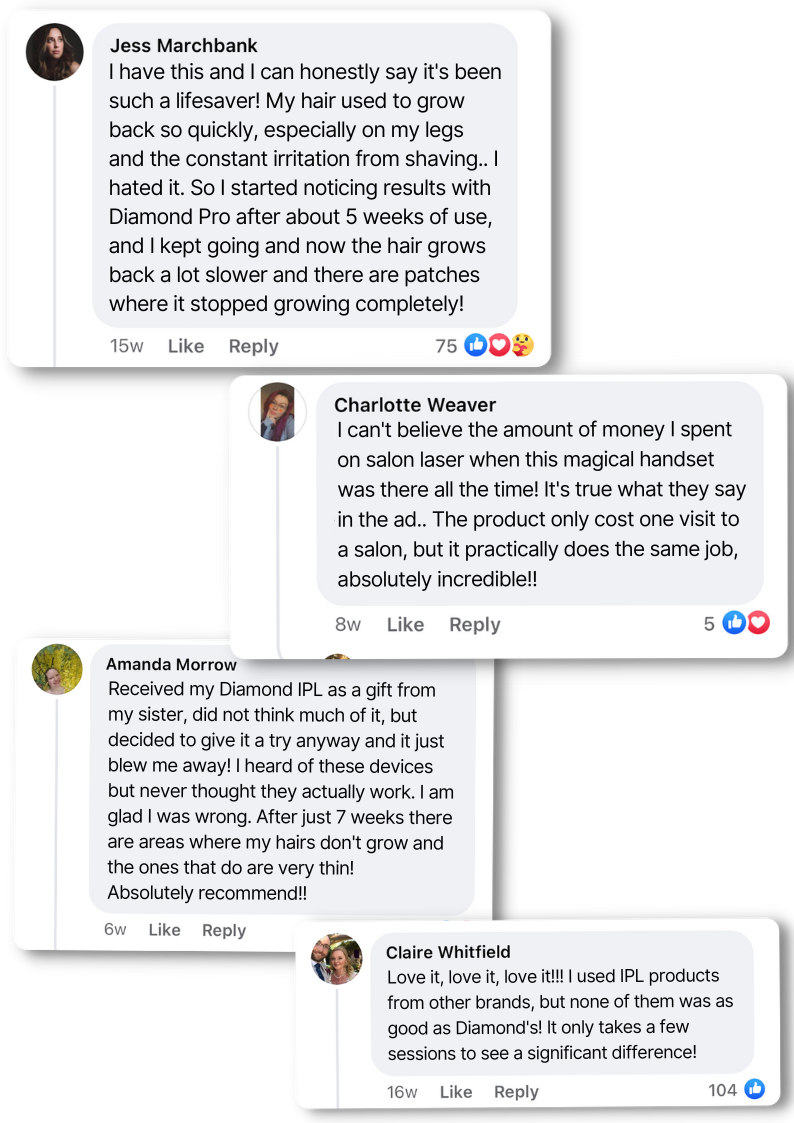Open Claire Whitfield's profile photo
Viewport: 794px width, 1123px height.
tap(337, 959)
